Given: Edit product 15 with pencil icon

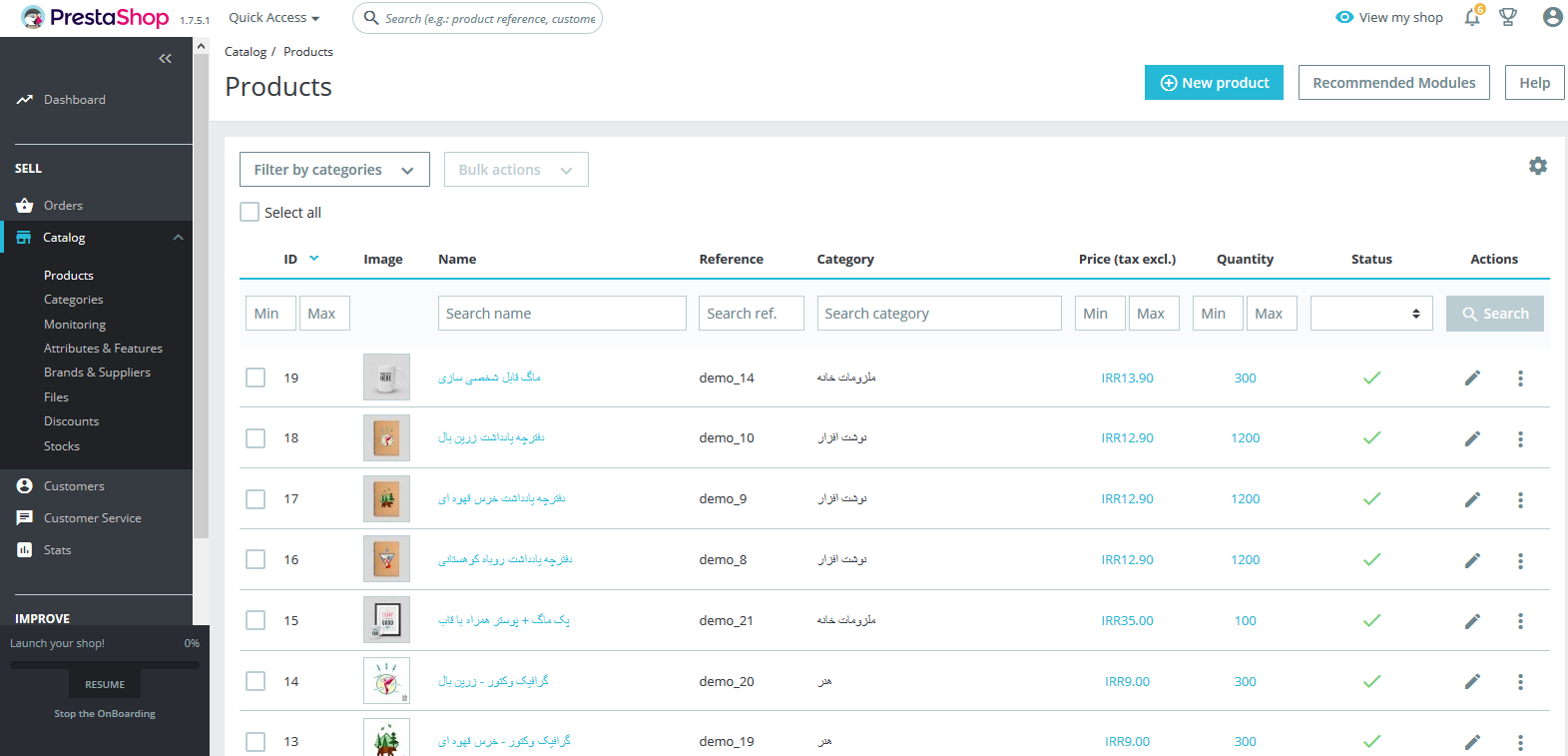Looking at the screenshot, I should pos(1472,621).
